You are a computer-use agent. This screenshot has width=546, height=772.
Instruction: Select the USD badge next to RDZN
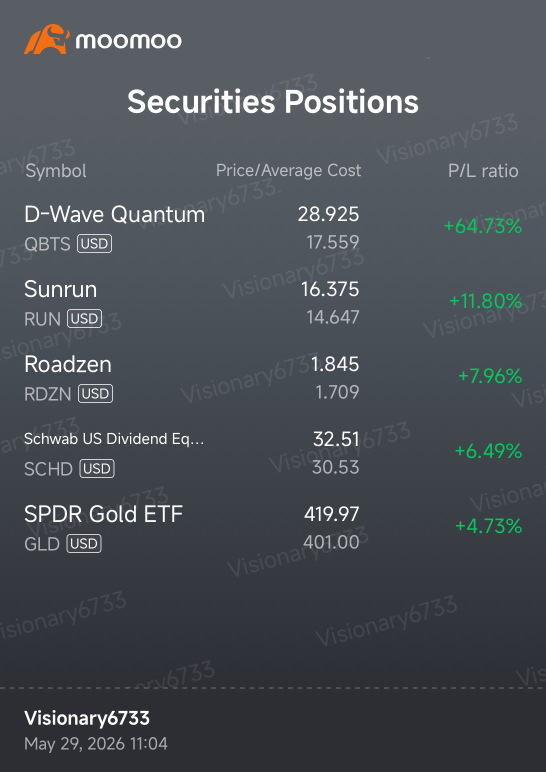96,393
